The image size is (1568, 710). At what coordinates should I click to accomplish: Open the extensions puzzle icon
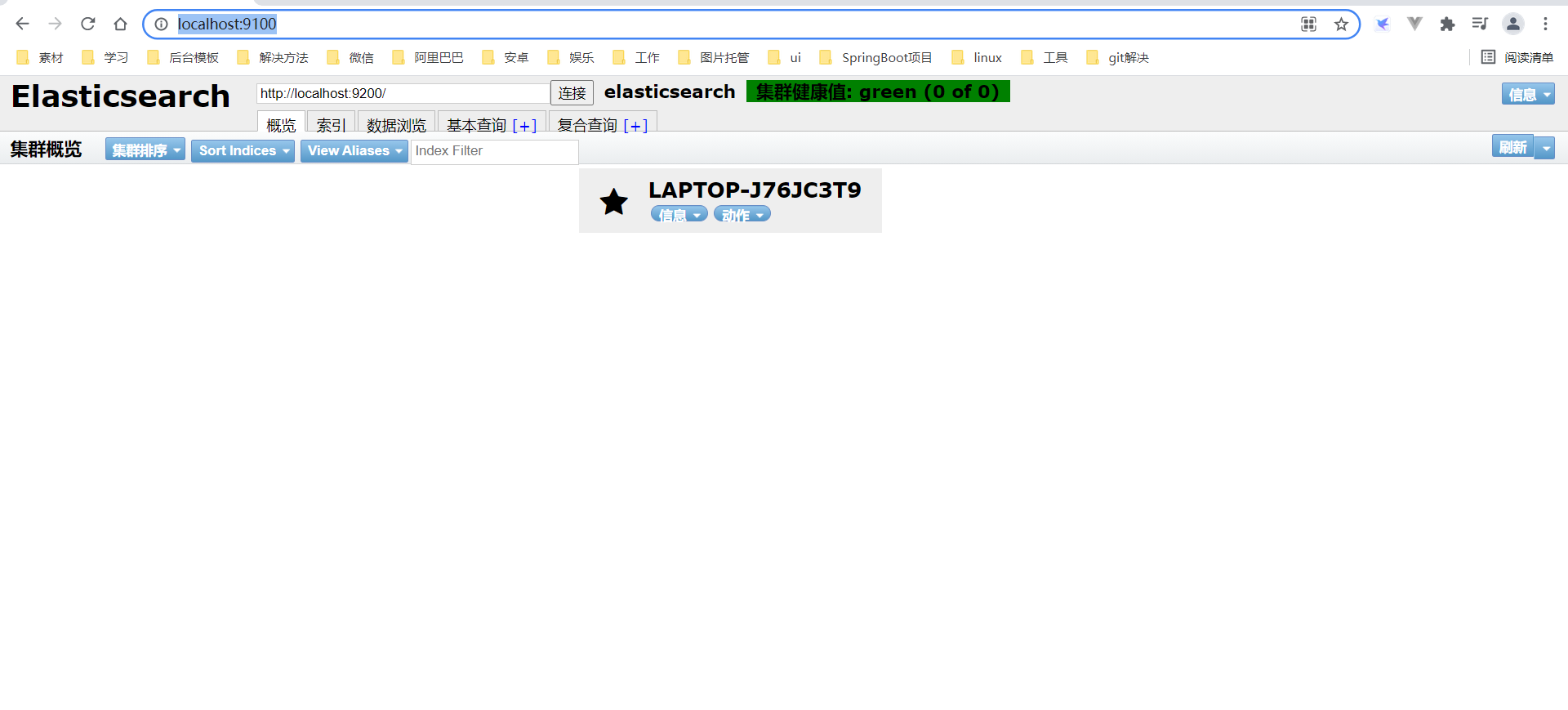pyautogui.click(x=1448, y=24)
